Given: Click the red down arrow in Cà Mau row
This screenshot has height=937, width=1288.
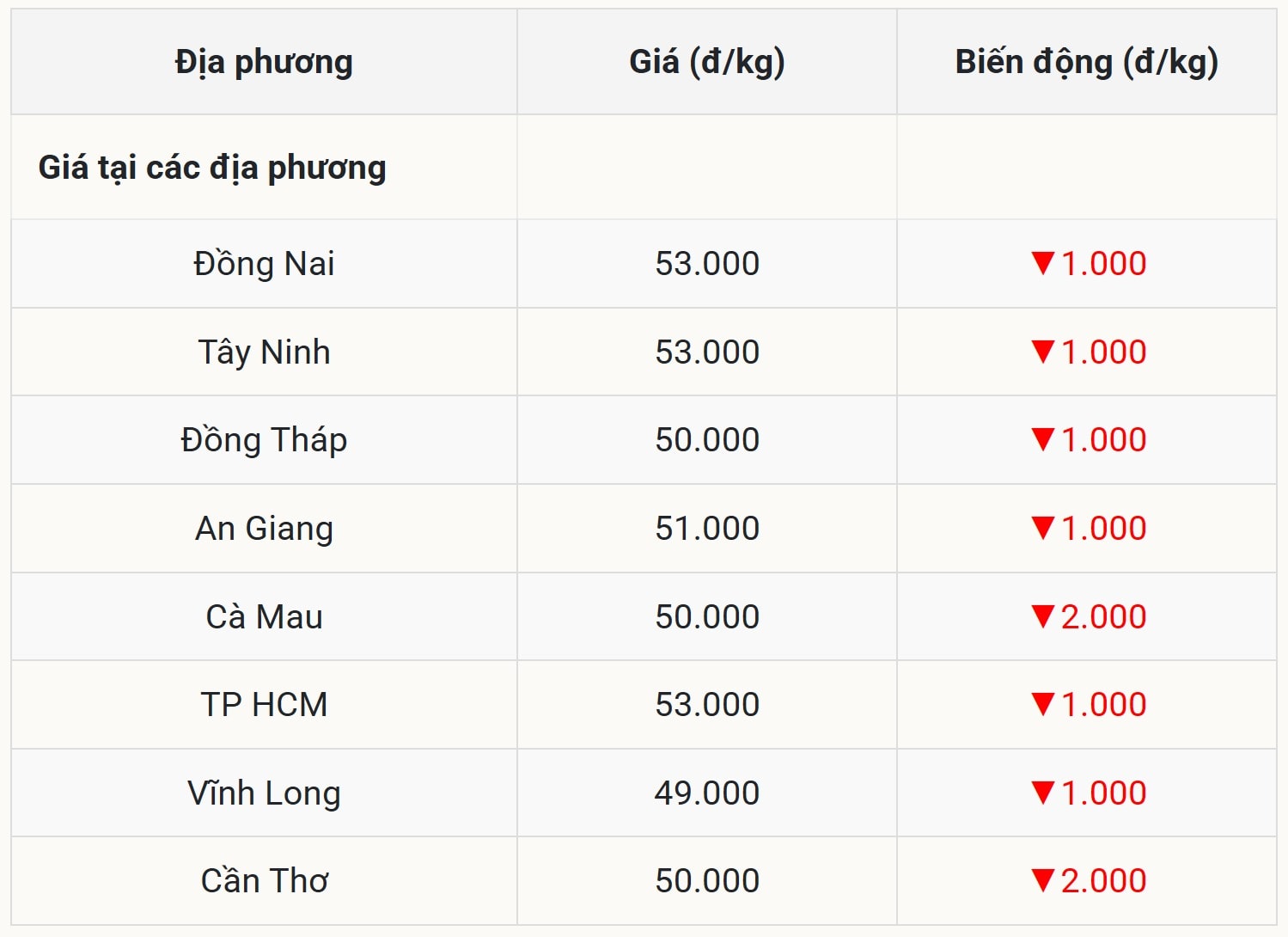Looking at the screenshot, I should click(x=1043, y=616).
